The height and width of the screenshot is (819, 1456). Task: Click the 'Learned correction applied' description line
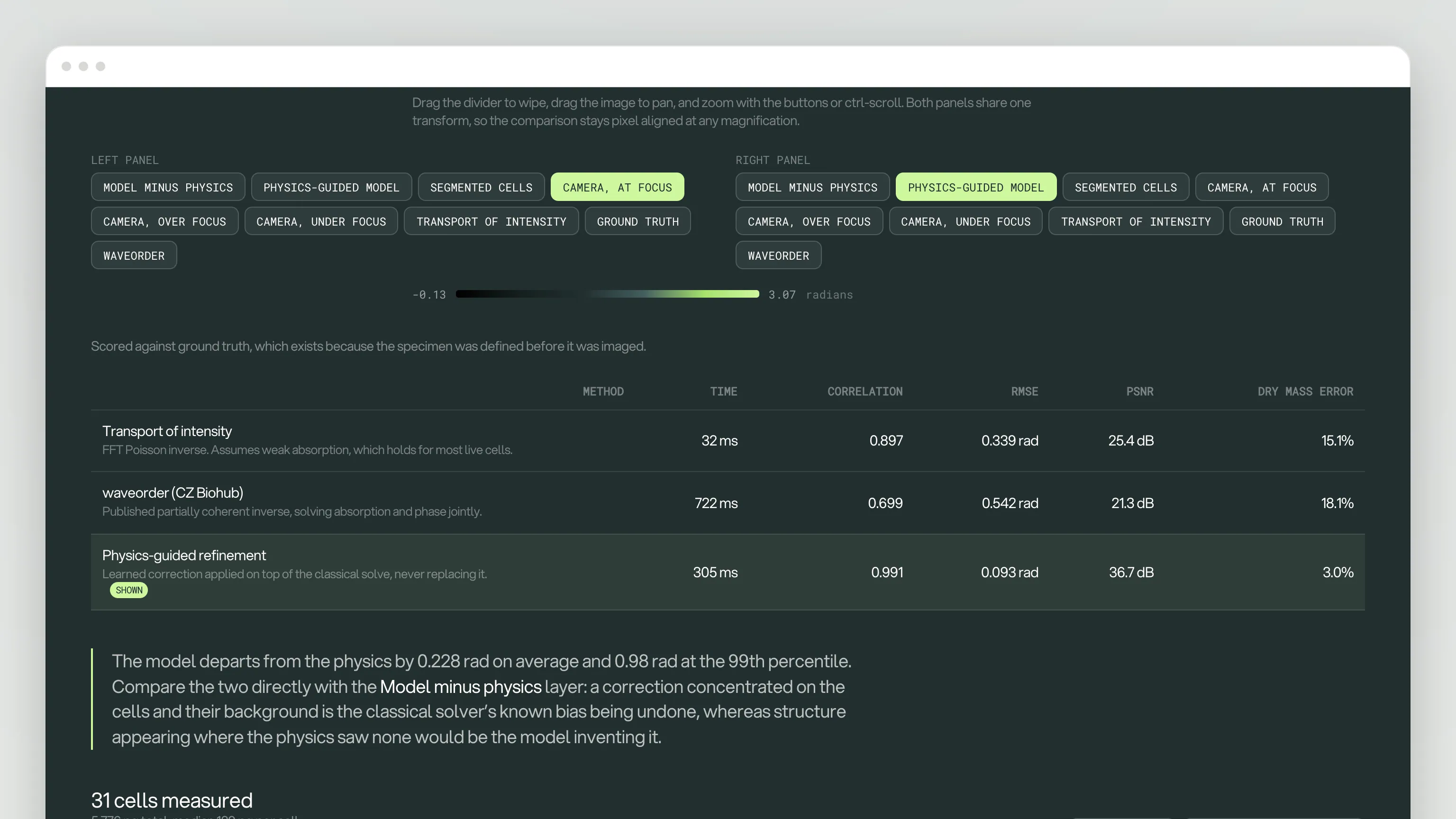click(x=294, y=574)
